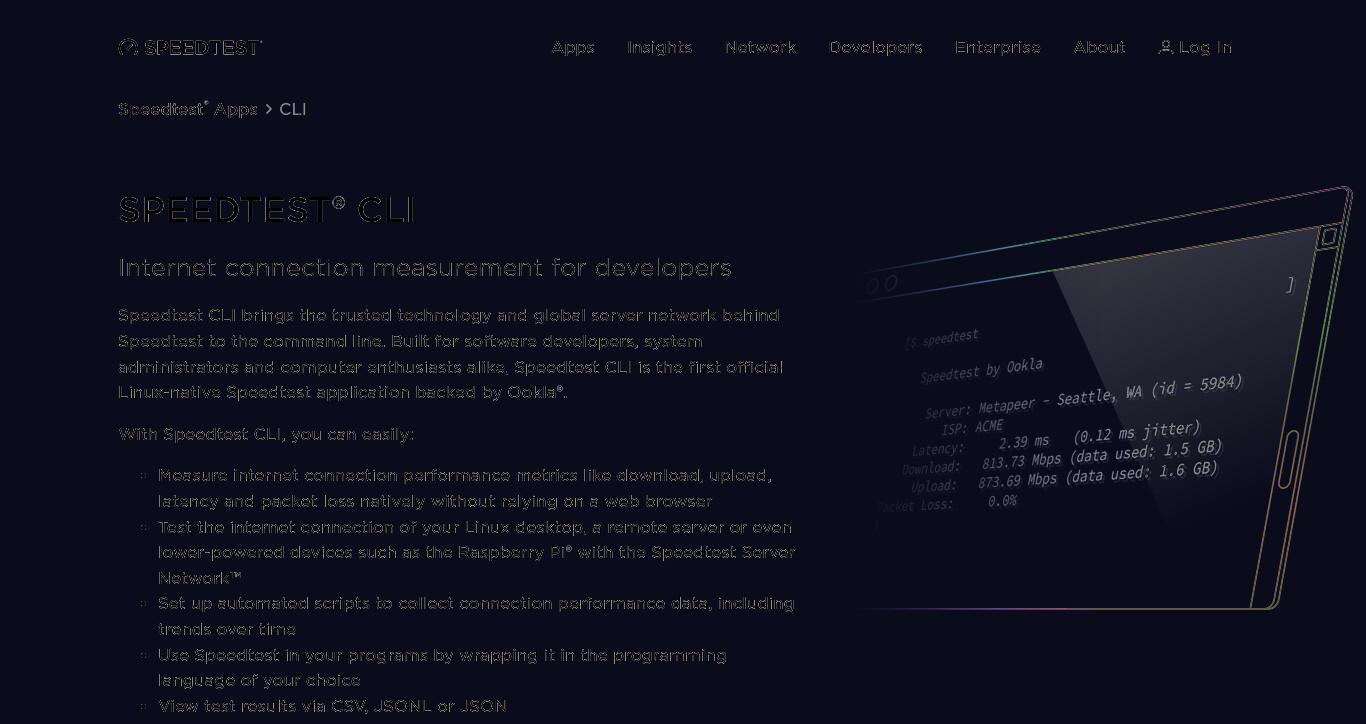Open the About menu
Viewport: 1366px width, 724px height.
[x=1099, y=47]
